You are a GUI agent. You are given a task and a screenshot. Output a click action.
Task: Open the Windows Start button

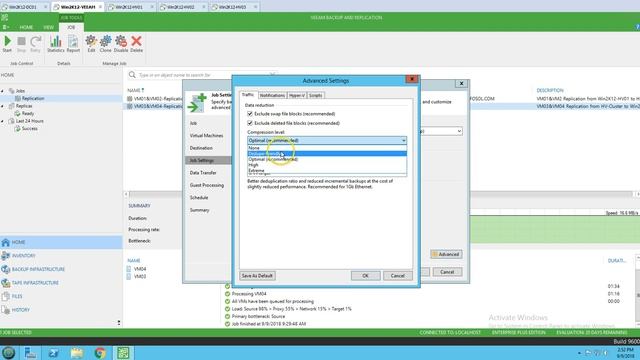tap(8, 353)
